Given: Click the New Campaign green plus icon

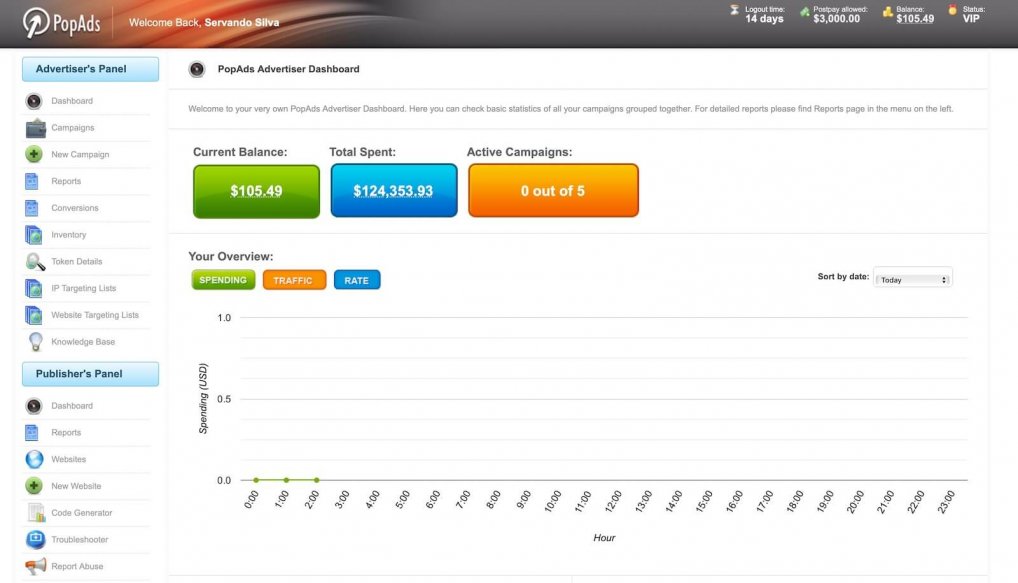Looking at the screenshot, I should point(34,155).
